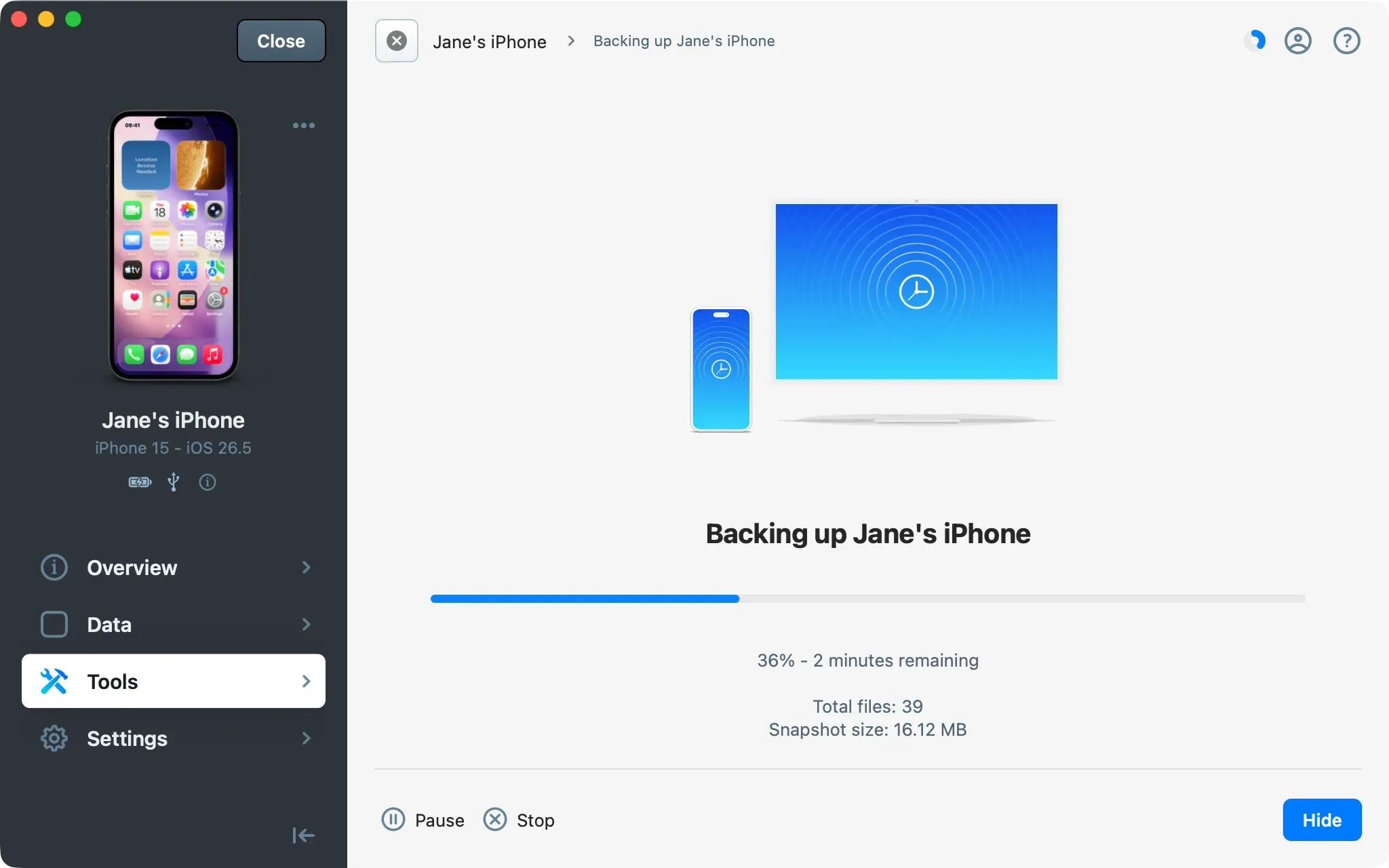Image resolution: width=1389 pixels, height=868 pixels.
Task: Pause the backup
Action: (x=423, y=820)
